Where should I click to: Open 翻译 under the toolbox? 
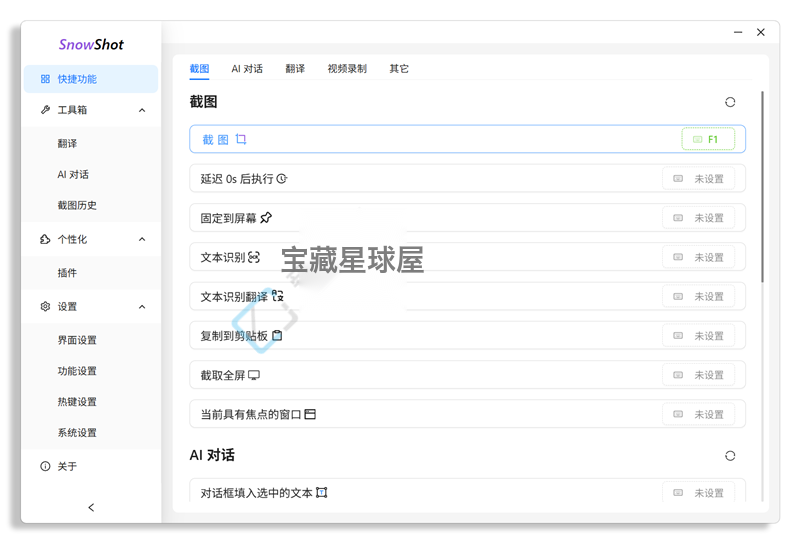(67, 143)
